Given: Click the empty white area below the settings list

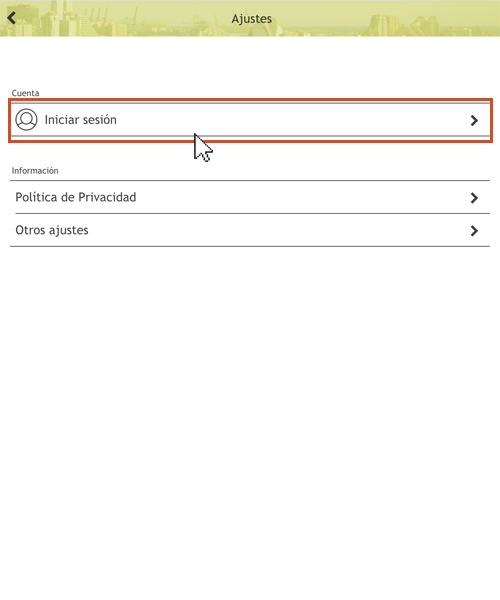Looking at the screenshot, I should (250, 421).
